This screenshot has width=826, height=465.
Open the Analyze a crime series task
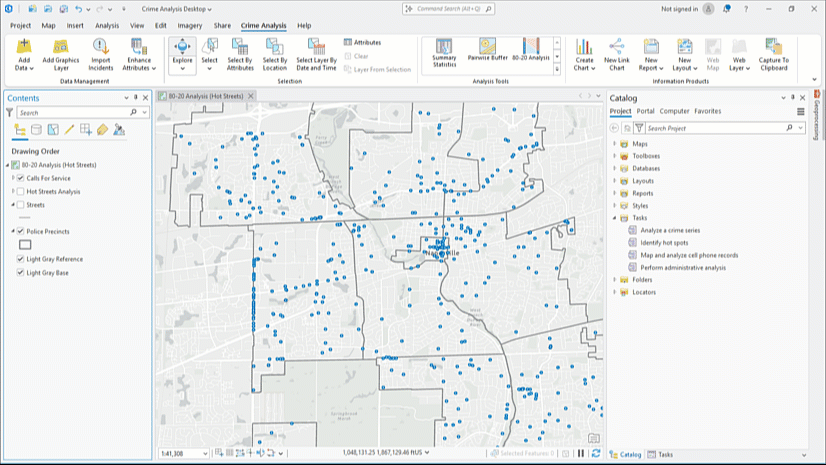(670, 230)
